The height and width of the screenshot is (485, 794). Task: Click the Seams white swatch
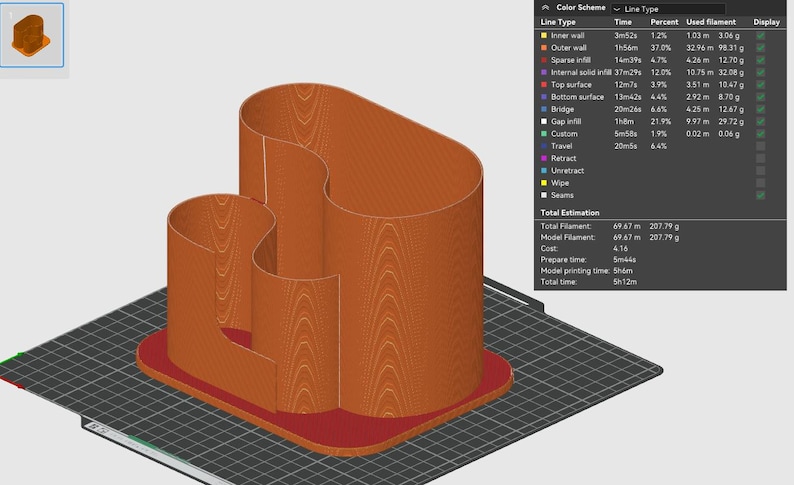[x=544, y=195]
